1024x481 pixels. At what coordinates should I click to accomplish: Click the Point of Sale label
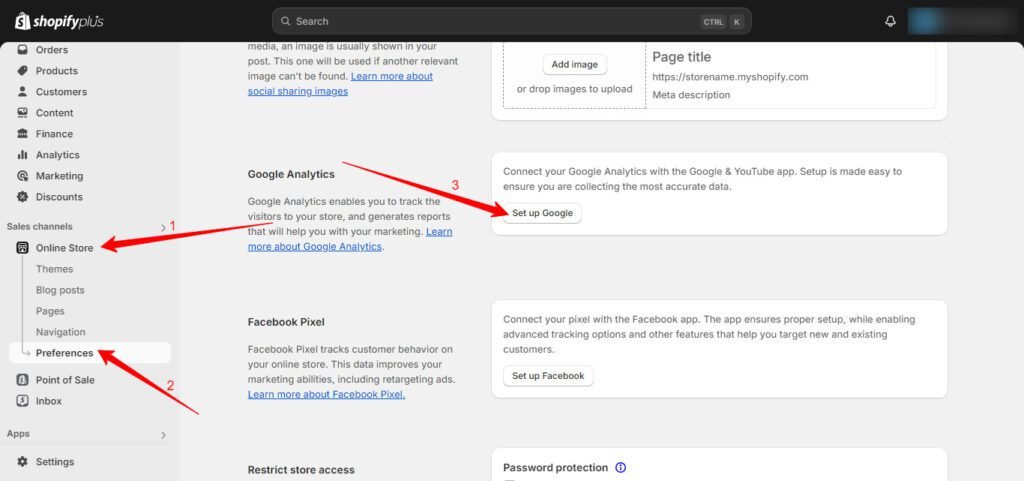click(x=65, y=380)
